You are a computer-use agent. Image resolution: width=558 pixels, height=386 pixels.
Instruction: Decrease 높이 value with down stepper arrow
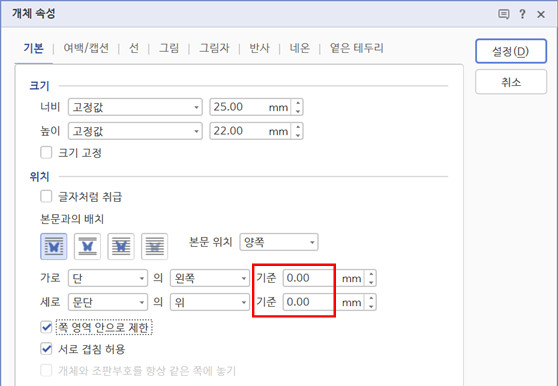point(298,136)
